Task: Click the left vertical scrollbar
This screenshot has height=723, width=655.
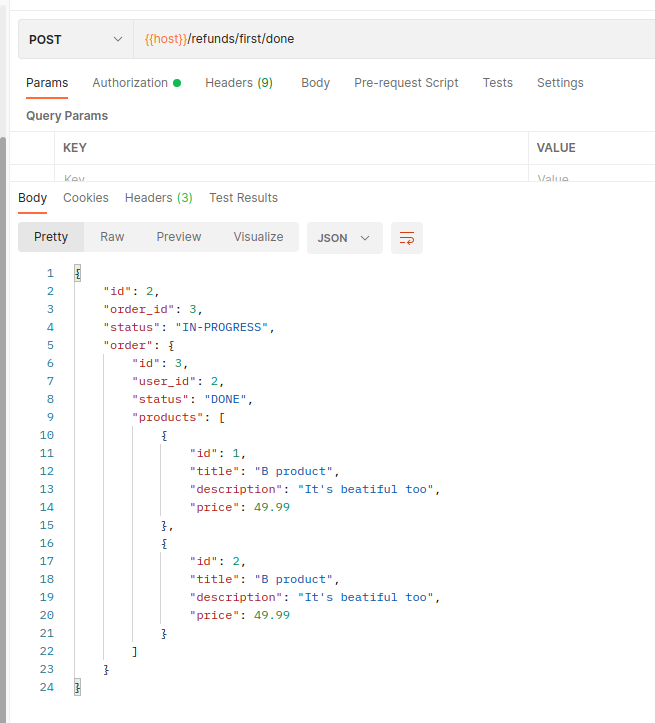Action: (3, 429)
